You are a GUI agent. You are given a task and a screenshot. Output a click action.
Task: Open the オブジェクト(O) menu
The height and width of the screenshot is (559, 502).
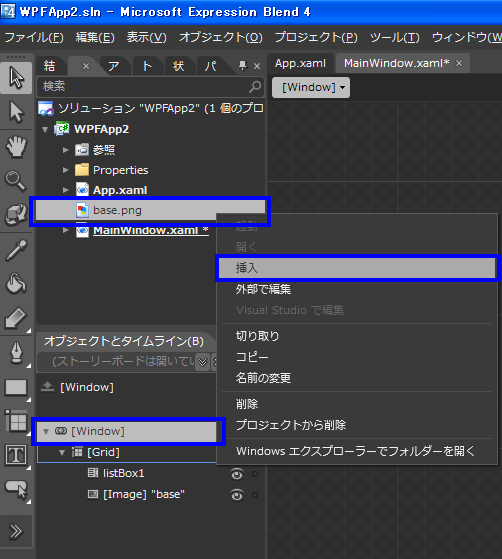[221, 37]
